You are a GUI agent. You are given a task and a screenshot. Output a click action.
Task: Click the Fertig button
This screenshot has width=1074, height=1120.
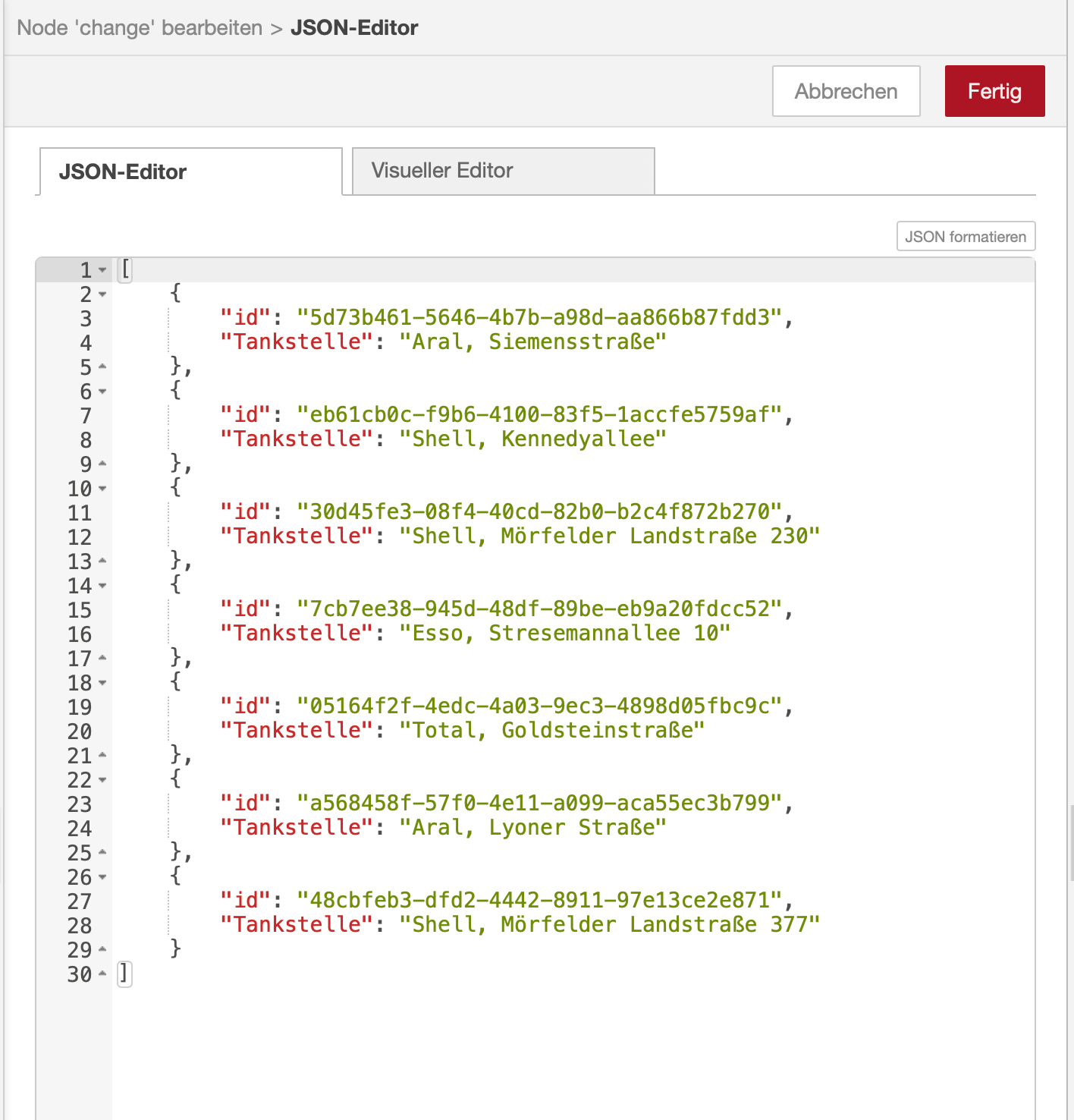click(x=994, y=91)
